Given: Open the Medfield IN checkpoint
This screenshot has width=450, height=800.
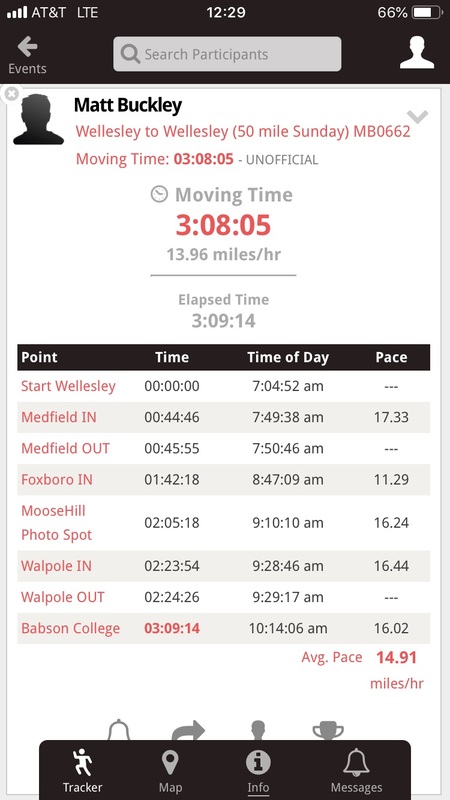Looking at the screenshot, I should point(59,417).
